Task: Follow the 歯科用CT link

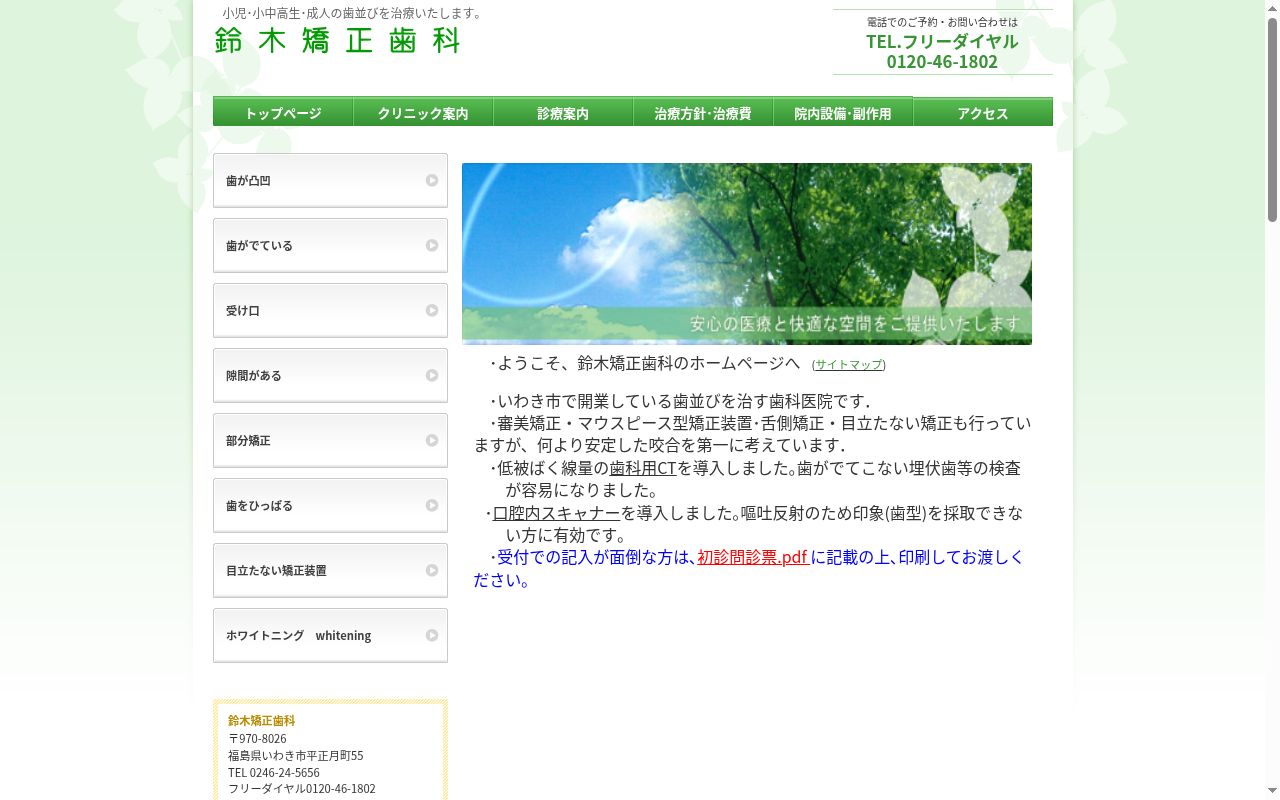Action: pyautogui.click(x=643, y=468)
